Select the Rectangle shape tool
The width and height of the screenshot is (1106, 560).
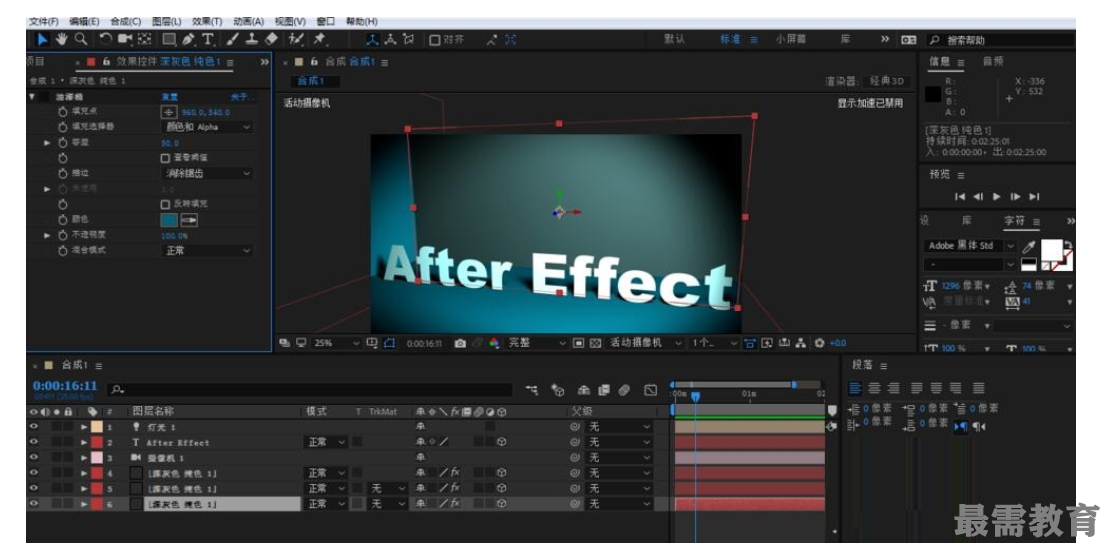[x=169, y=39]
